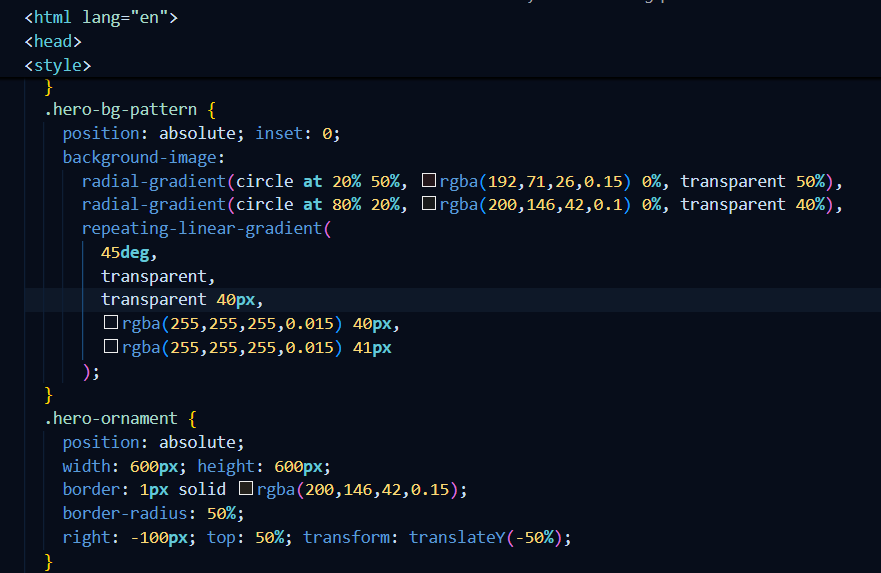
Task: Click .hero-ornament selector
Action: (111, 418)
